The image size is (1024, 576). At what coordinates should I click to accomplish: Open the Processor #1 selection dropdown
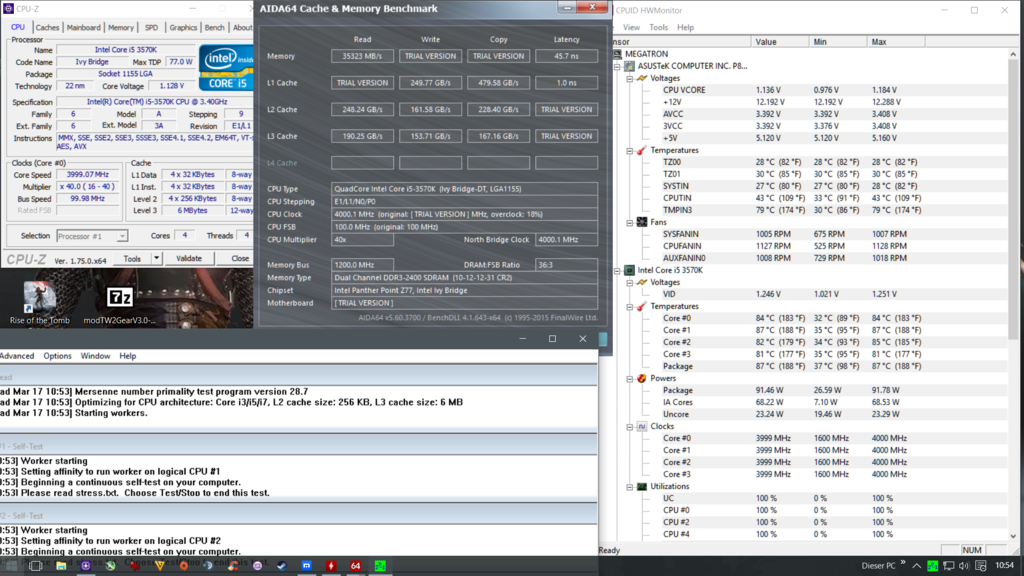coord(92,236)
